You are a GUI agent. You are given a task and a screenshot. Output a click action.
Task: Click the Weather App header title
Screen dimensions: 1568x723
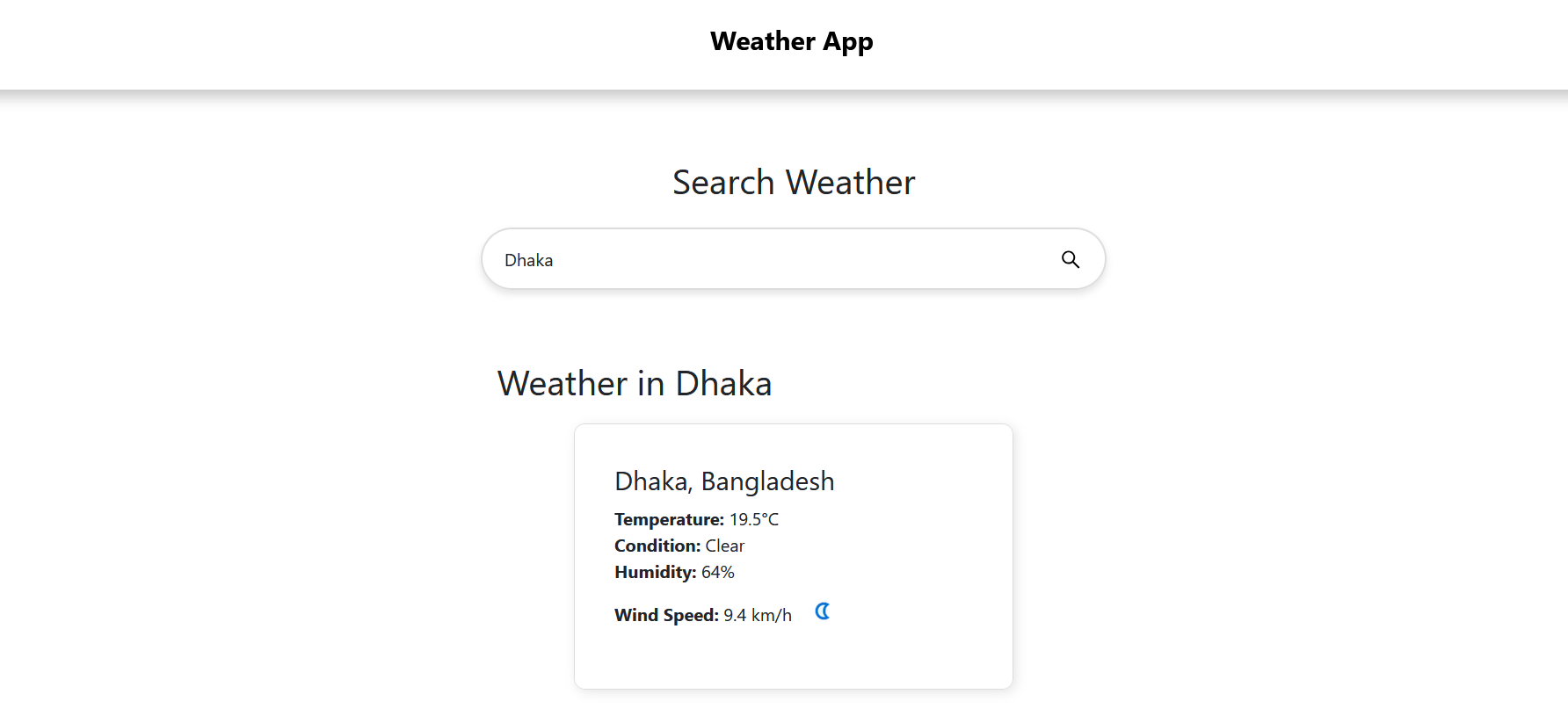coord(791,41)
